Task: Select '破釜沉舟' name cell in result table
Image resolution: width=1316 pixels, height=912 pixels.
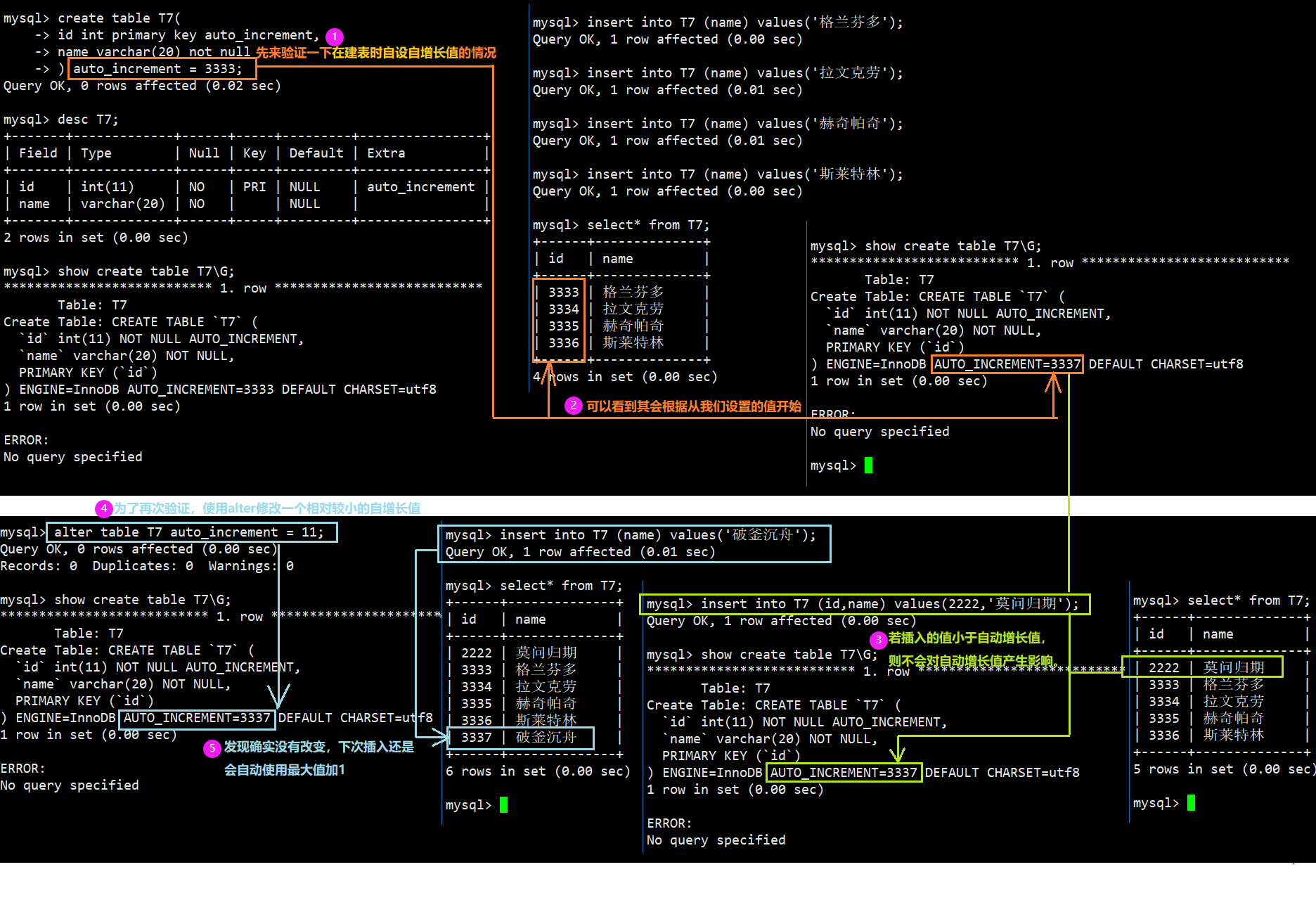Action: tap(546, 738)
